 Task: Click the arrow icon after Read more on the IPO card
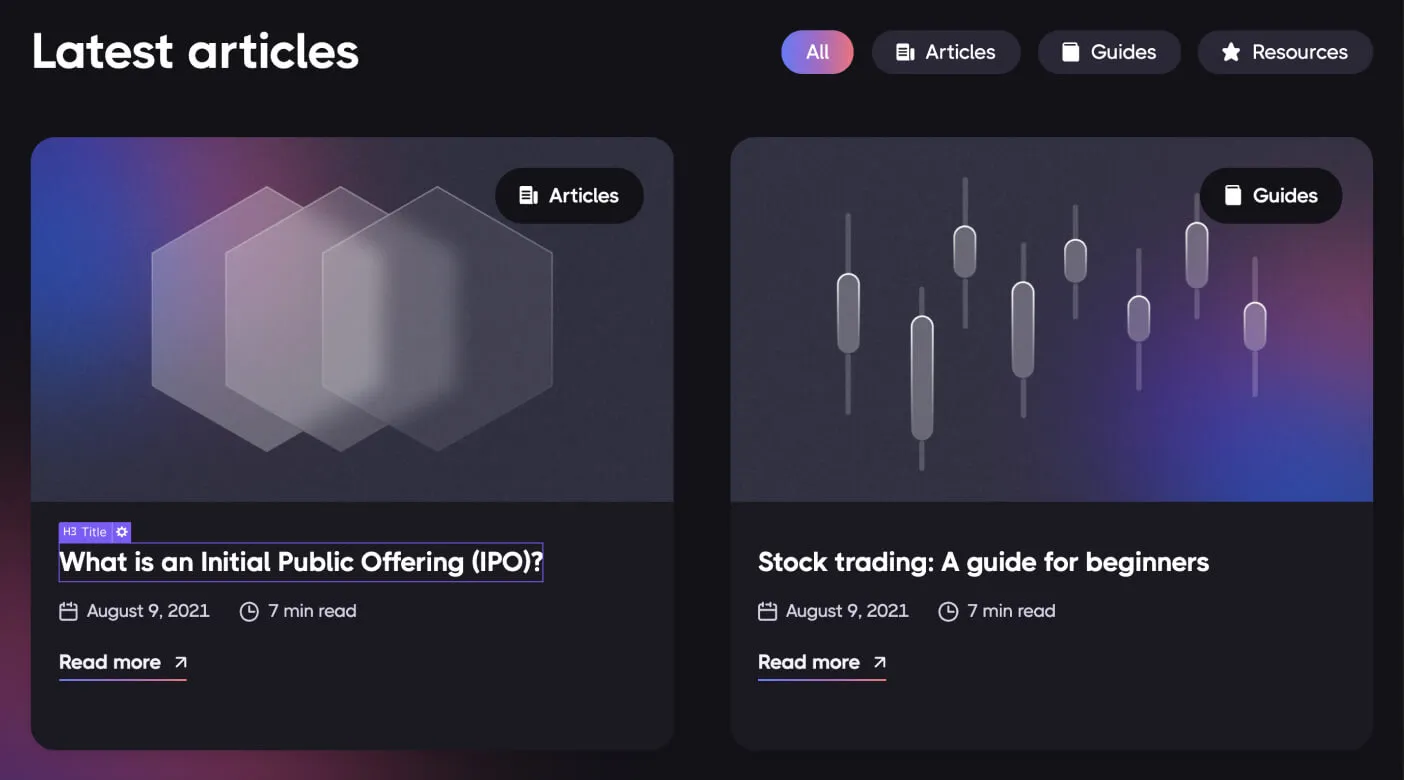tap(180, 661)
